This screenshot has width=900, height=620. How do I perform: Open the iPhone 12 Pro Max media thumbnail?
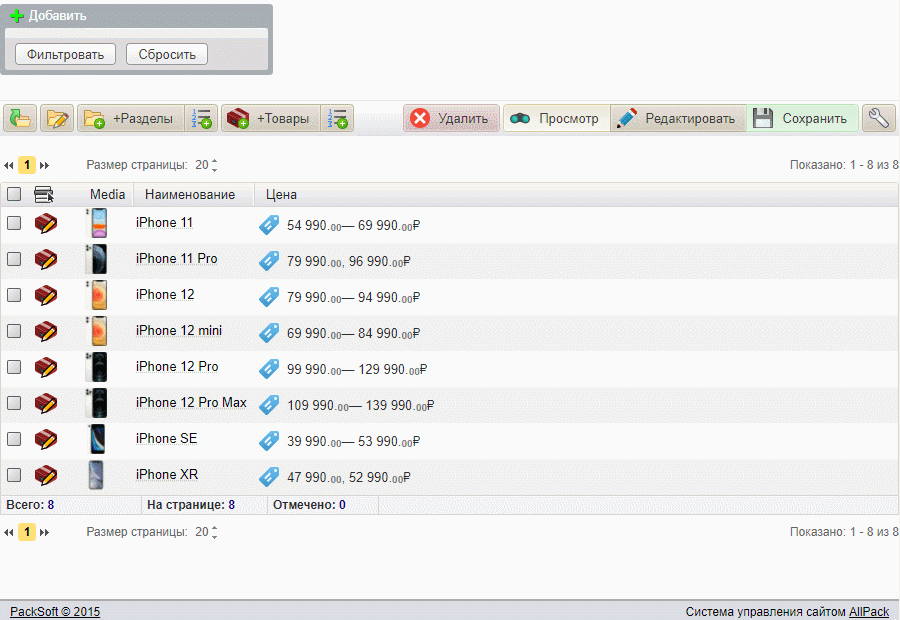pos(97,403)
